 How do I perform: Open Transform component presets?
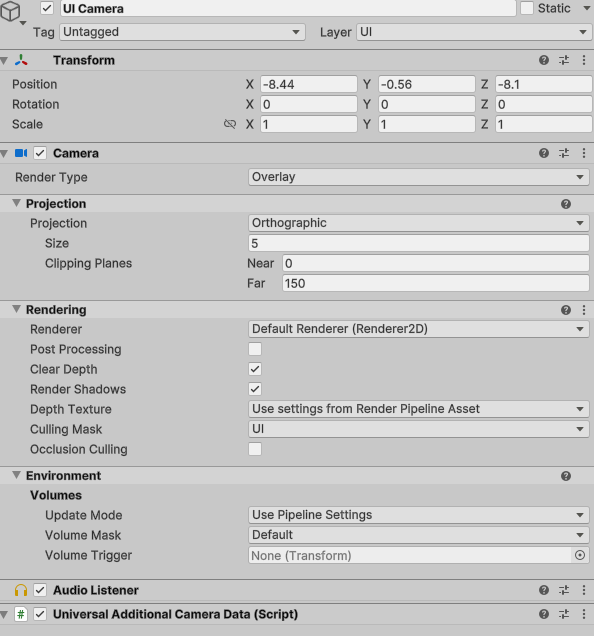pos(564,60)
